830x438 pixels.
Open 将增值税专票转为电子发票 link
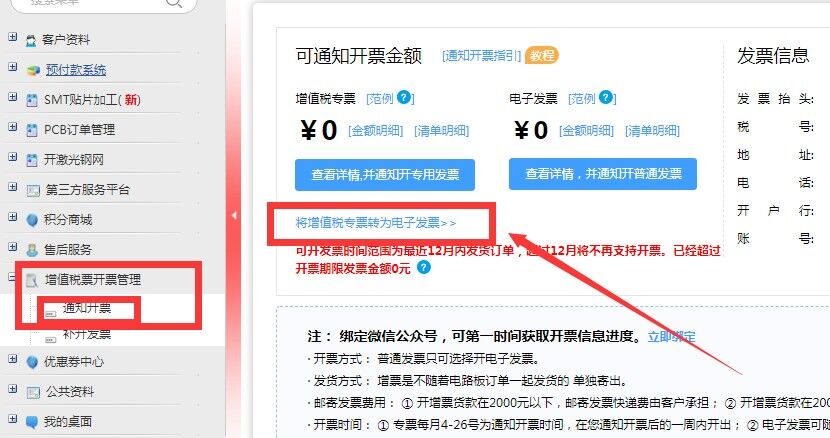tap(375, 223)
